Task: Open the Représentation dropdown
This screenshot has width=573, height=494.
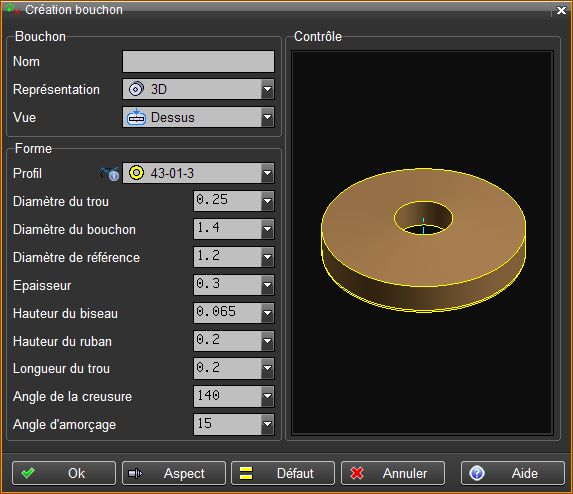Action: pyautogui.click(x=268, y=89)
